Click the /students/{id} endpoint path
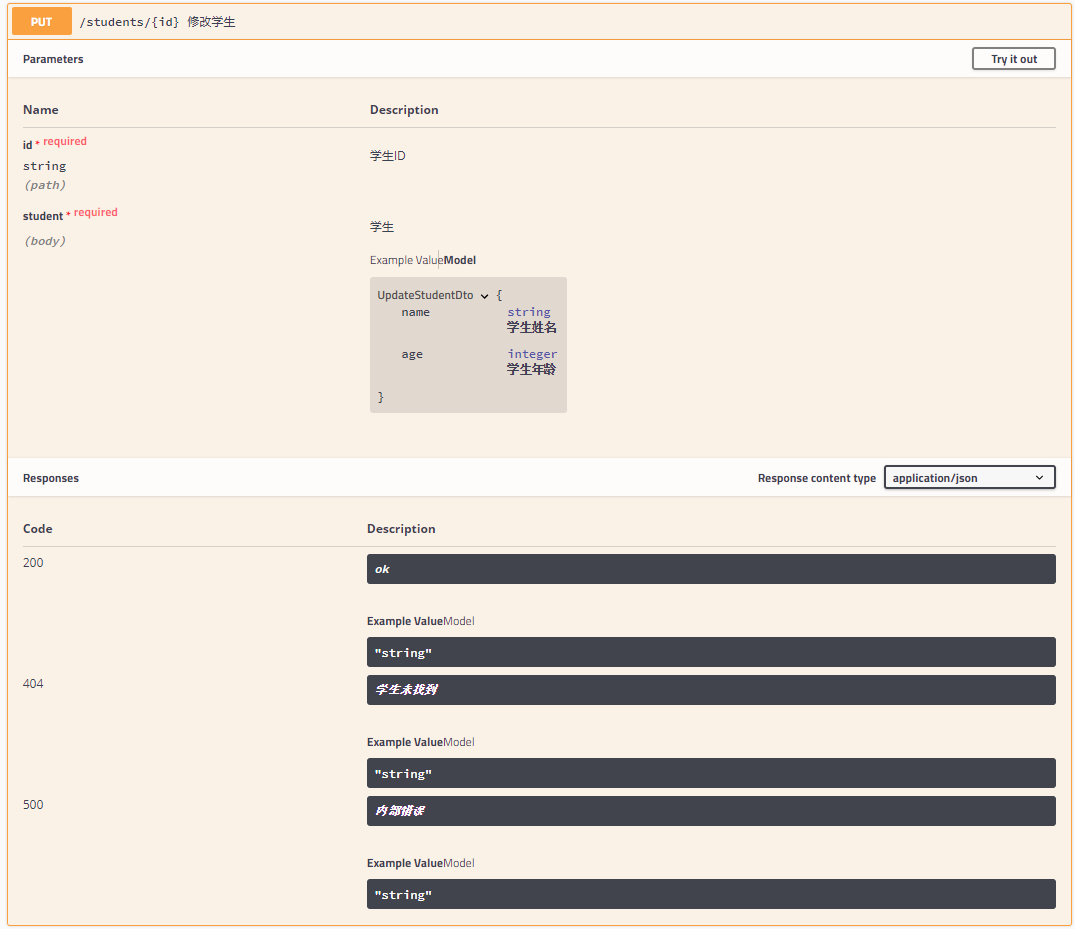 click(130, 22)
